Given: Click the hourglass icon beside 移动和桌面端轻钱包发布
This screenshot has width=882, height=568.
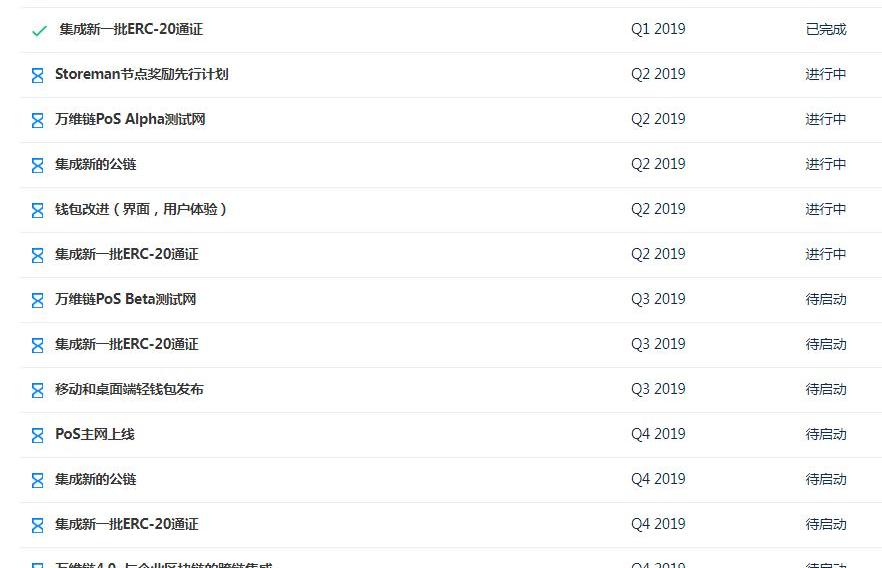Looking at the screenshot, I should (38, 390).
